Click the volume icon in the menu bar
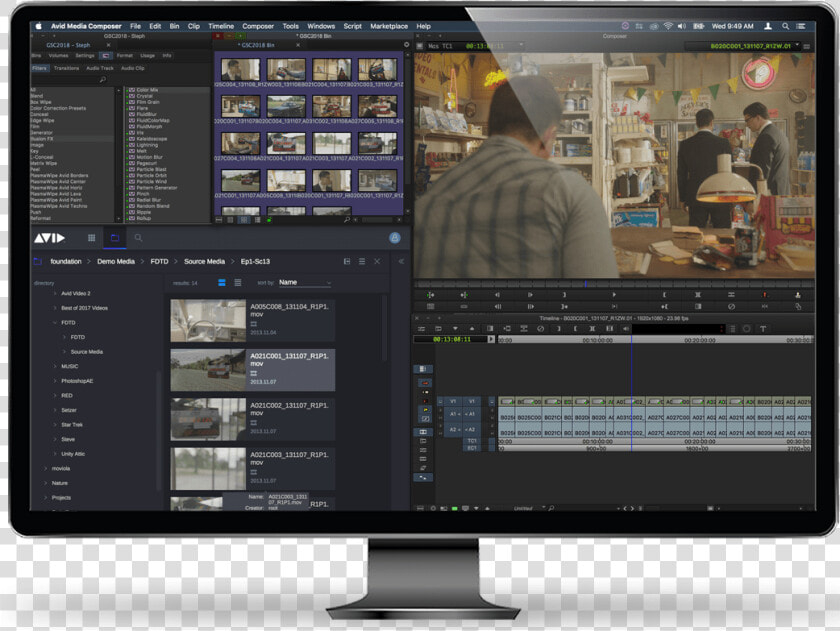840x631 pixels. [x=682, y=26]
